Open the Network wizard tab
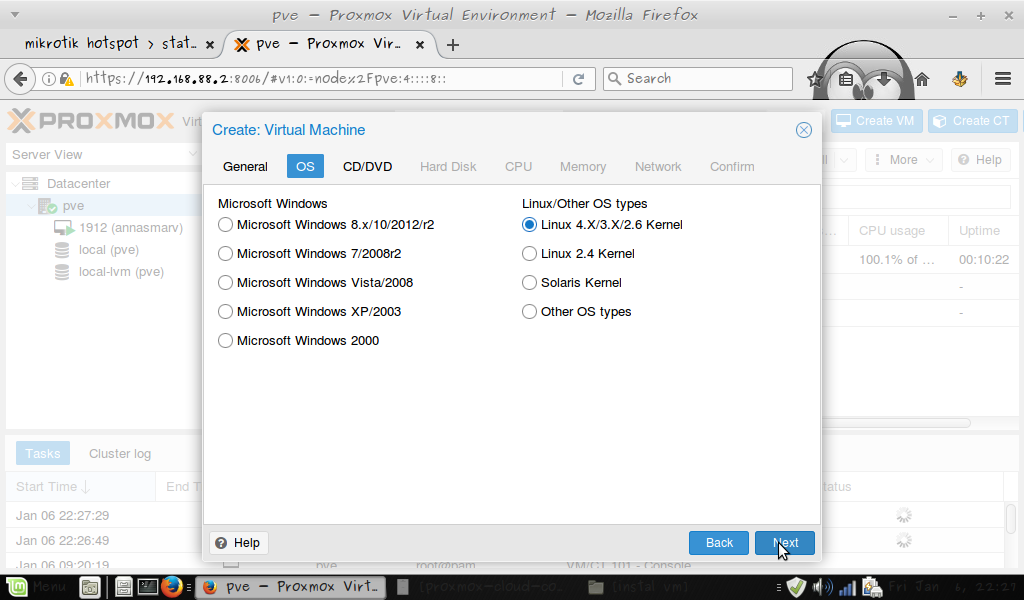Viewport: 1024px width, 600px height. pos(658,166)
